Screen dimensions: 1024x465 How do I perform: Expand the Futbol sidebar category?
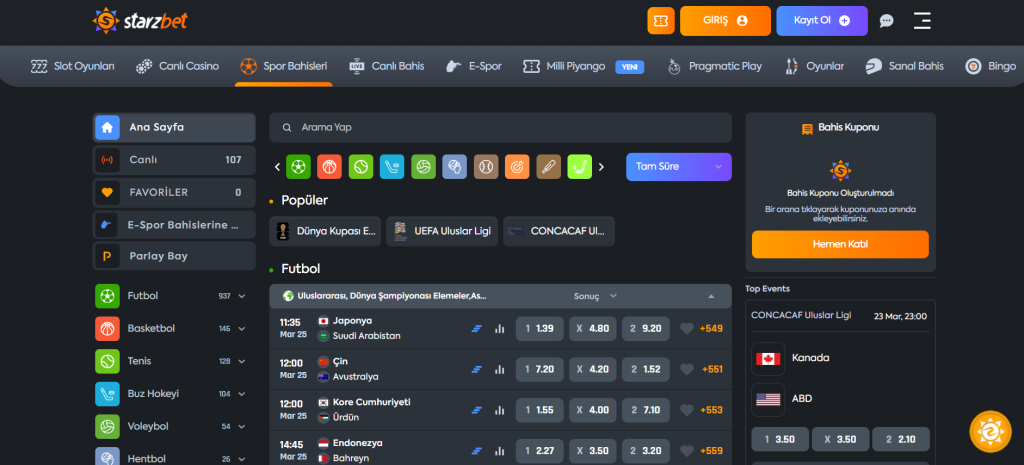pos(242,296)
